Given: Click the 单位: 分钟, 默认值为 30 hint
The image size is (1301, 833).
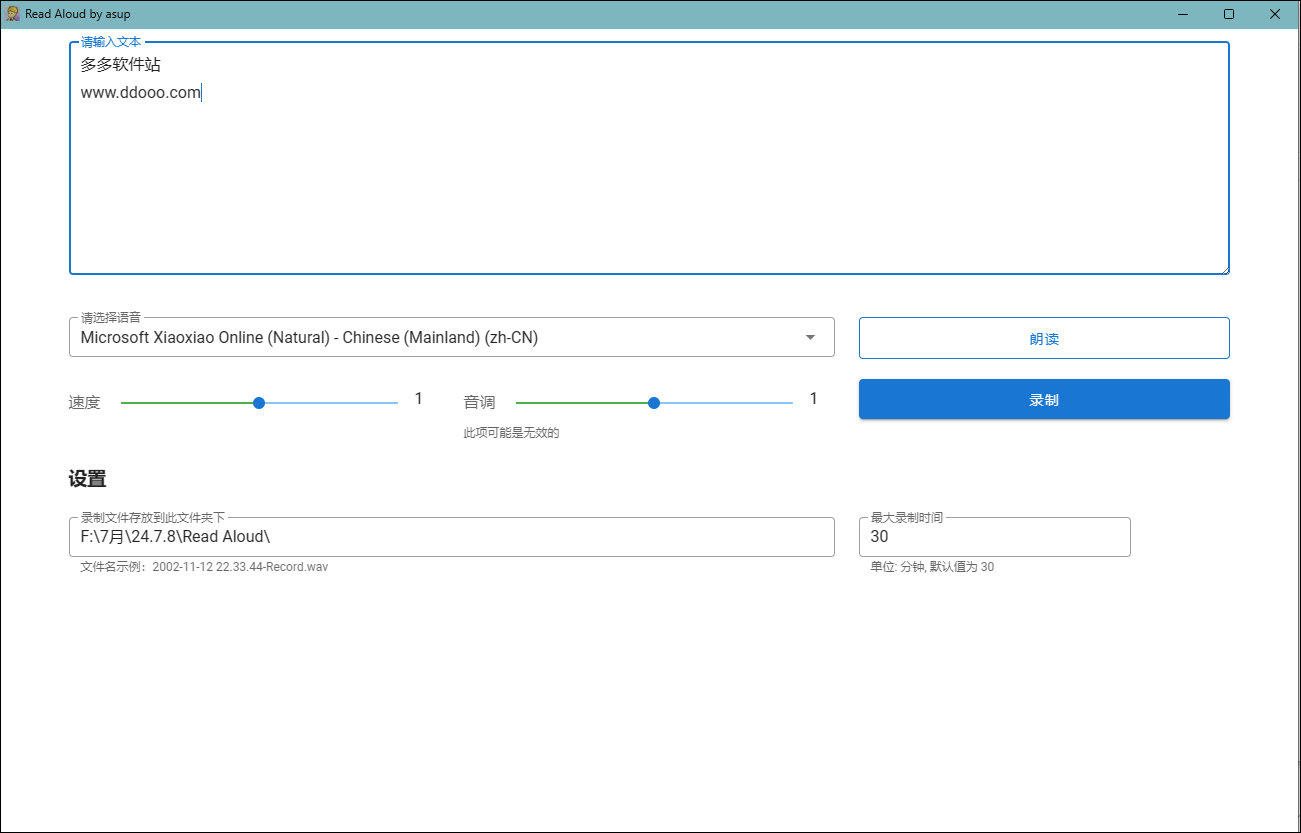Looking at the screenshot, I should [x=932, y=567].
